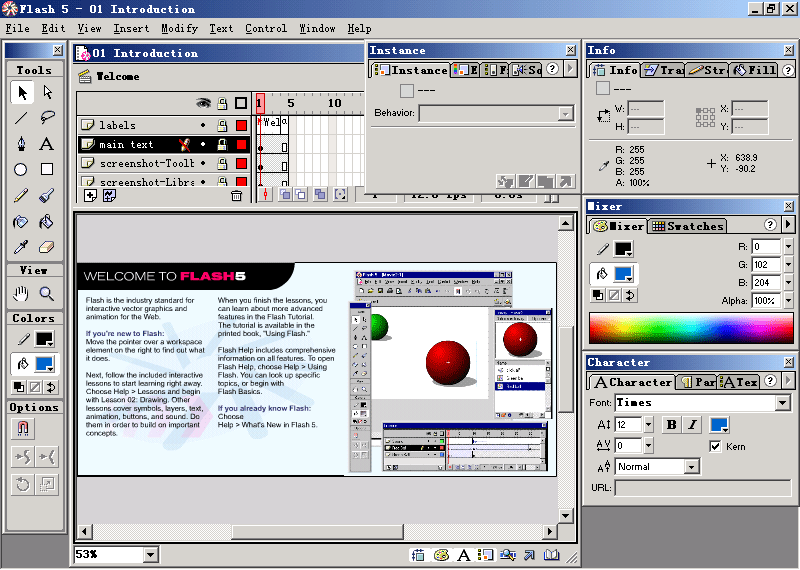Open the Normal position dropdown
The height and width of the screenshot is (570, 800).
click(x=691, y=467)
